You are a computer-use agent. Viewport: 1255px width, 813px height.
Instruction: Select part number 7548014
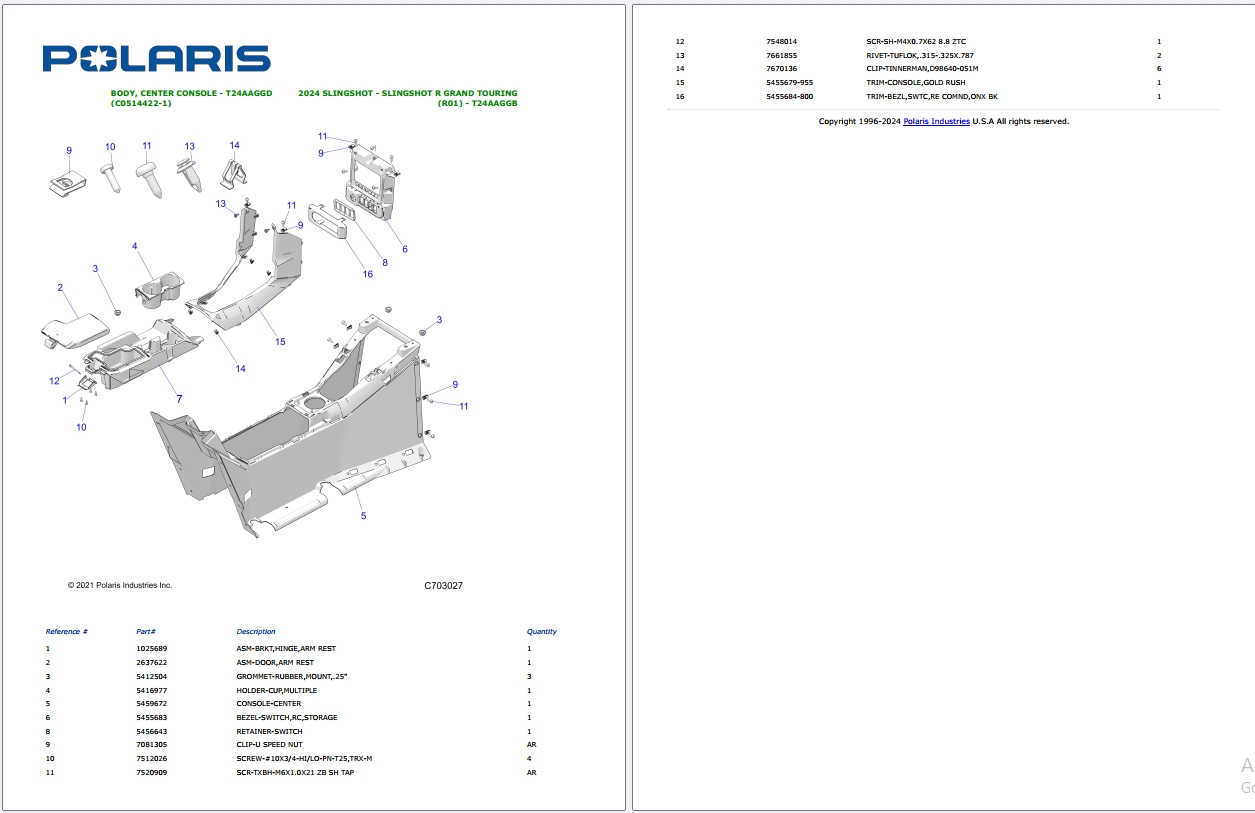(782, 42)
